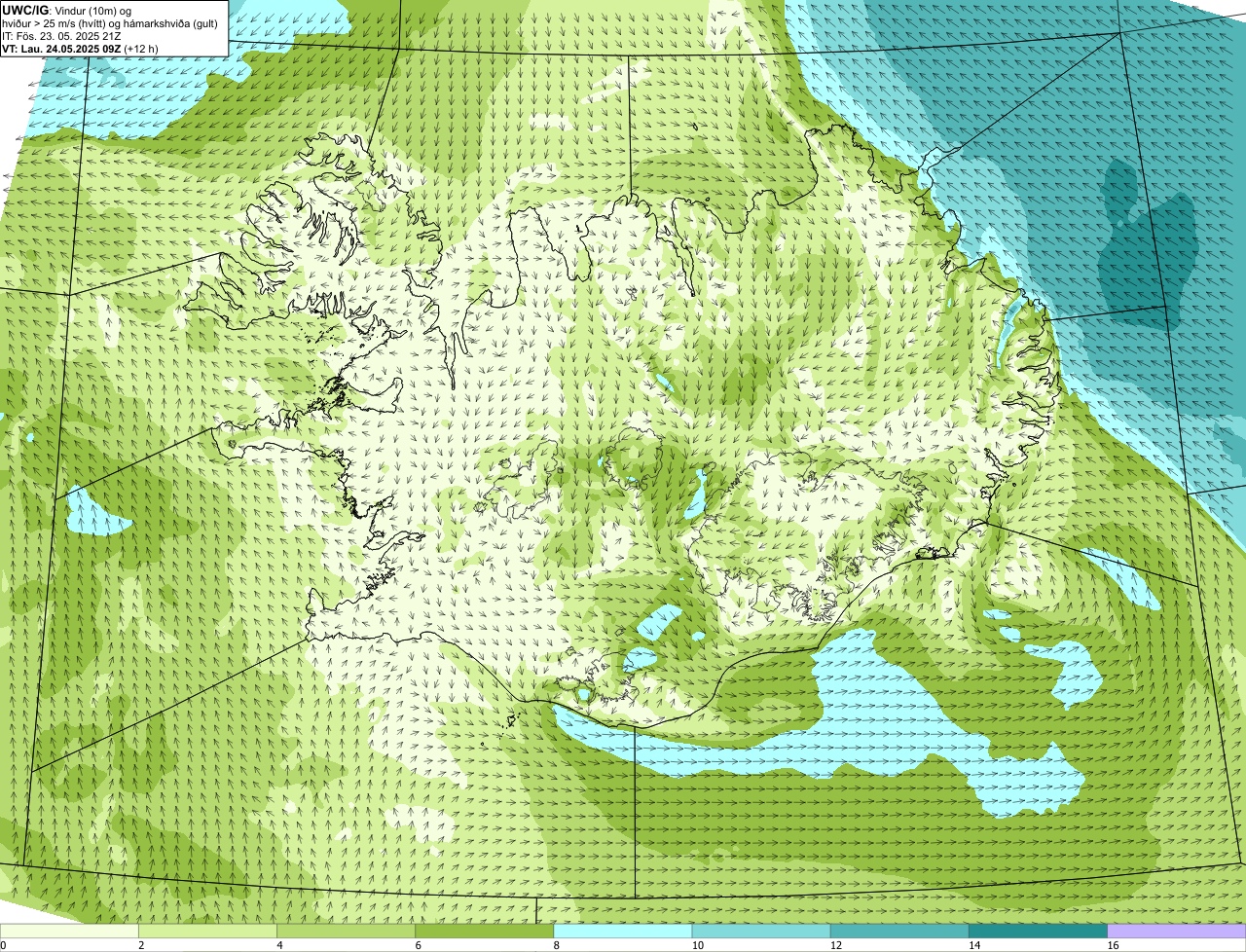Click the 'UWC/IG: Vindur (10m) og' title line
Screen dimensions: 1246x952
[67, 10]
